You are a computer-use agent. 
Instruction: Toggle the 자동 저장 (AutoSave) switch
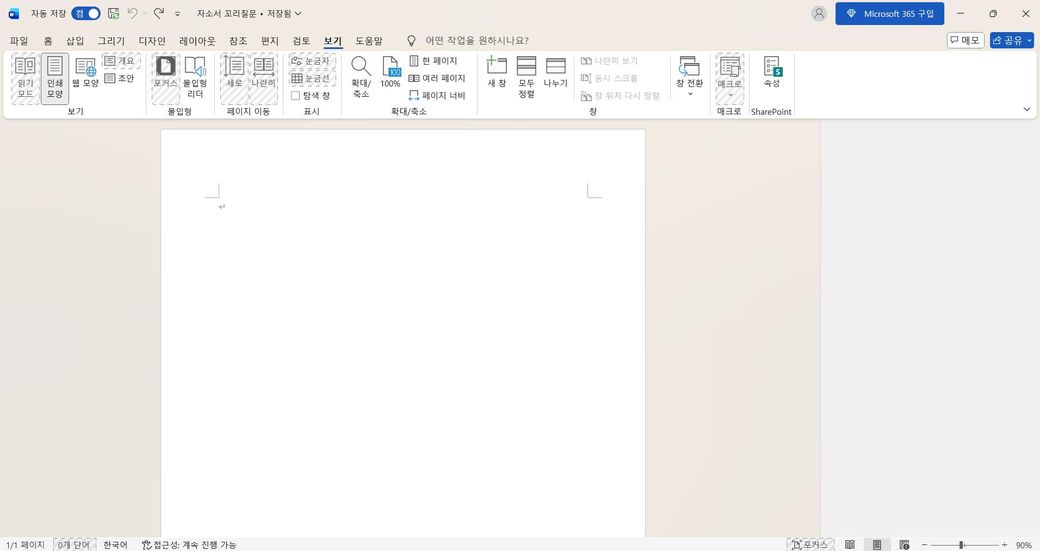(86, 14)
